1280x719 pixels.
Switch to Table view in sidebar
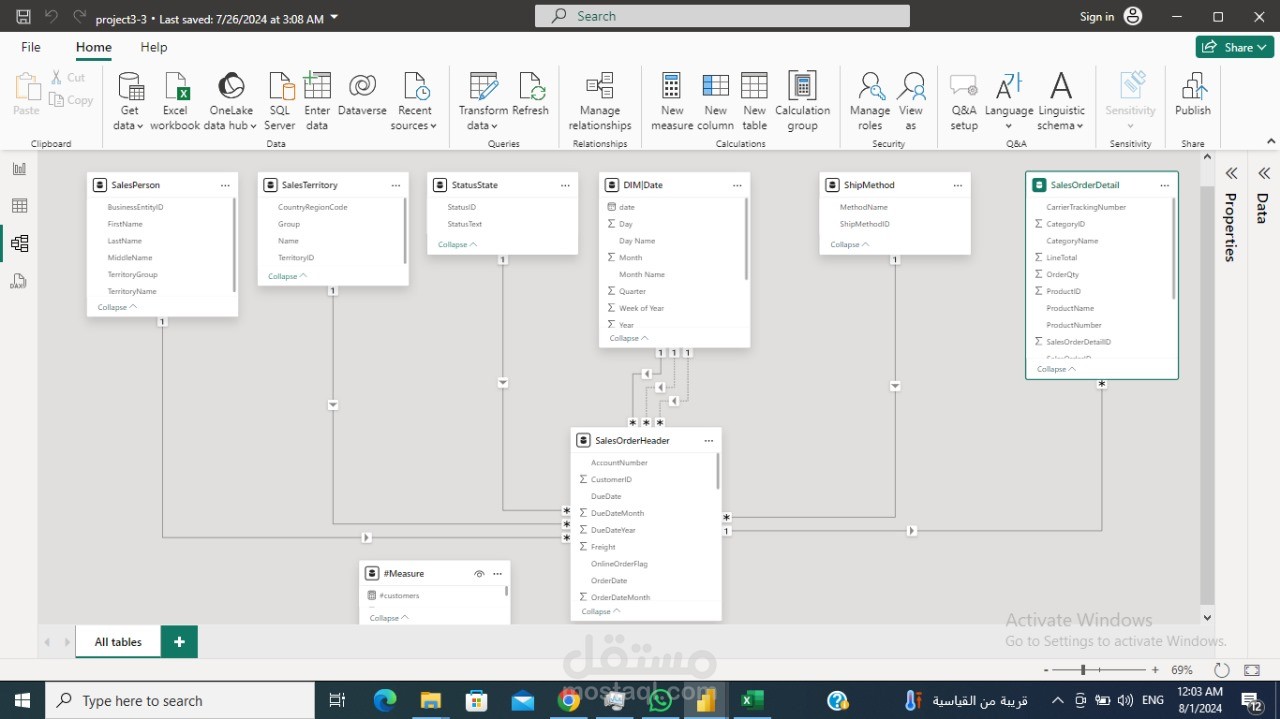point(19,206)
